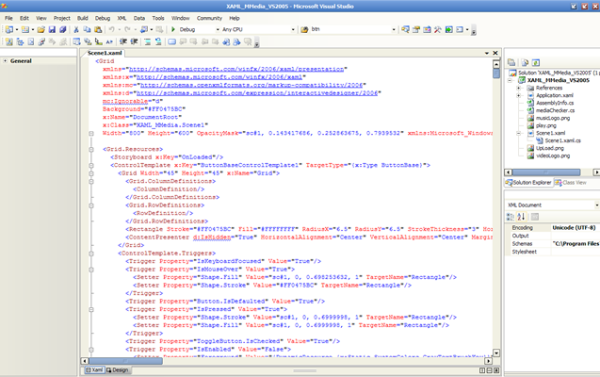Follow the markup-compatibility/2006 schema link
600x377 pixels.
click(251, 85)
